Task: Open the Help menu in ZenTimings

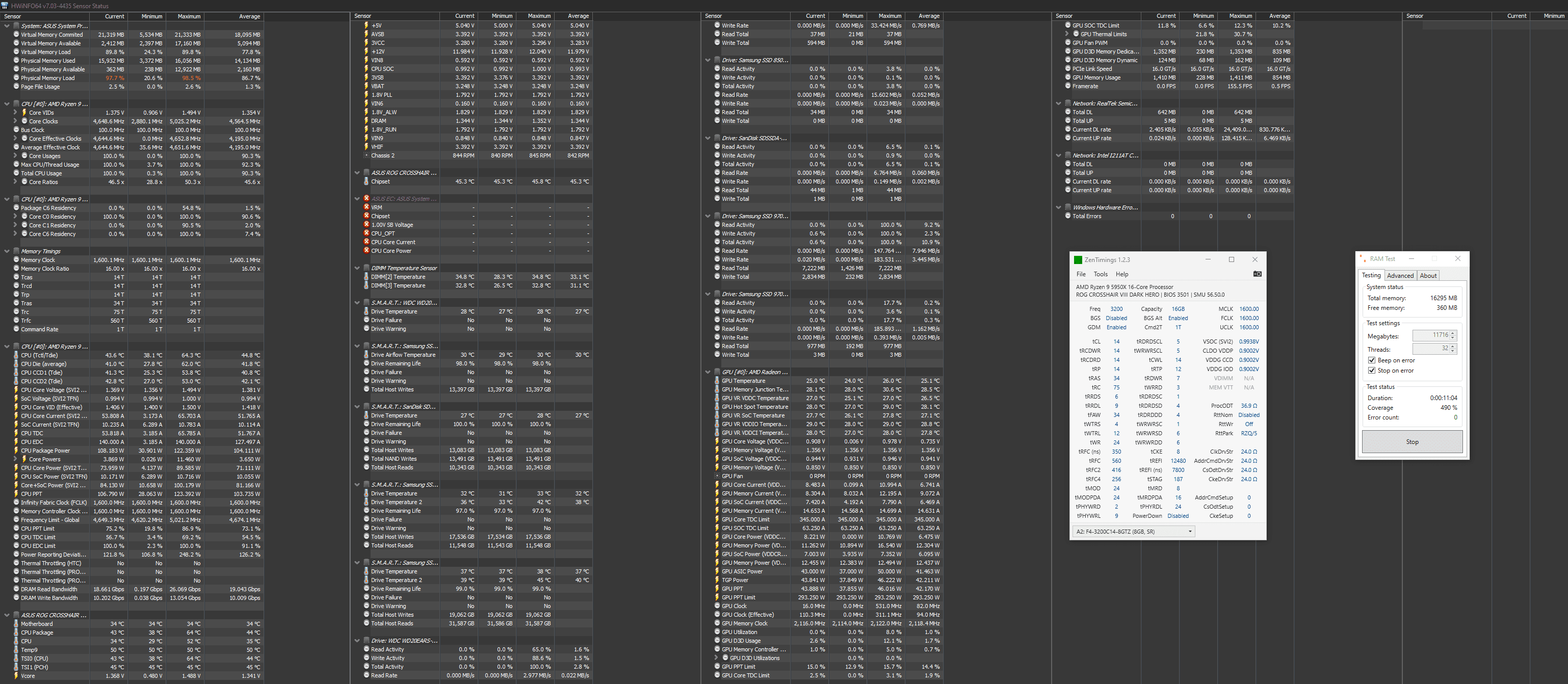Action: tap(1122, 274)
